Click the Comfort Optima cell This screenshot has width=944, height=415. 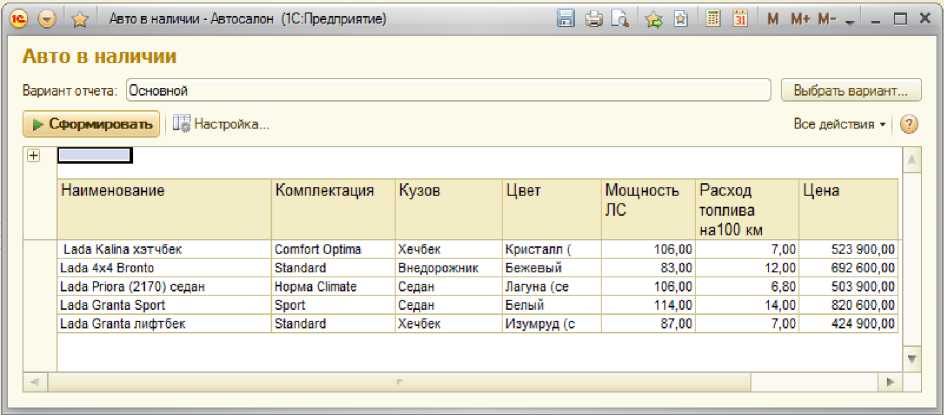[x=334, y=249]
